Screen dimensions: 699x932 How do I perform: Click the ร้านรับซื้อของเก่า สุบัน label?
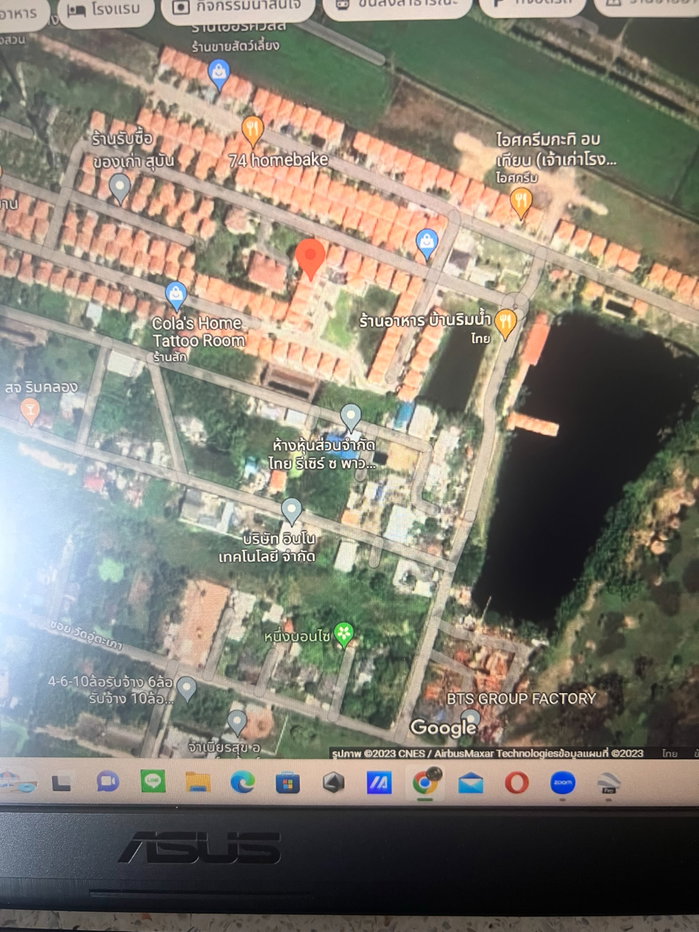(133, 150)
